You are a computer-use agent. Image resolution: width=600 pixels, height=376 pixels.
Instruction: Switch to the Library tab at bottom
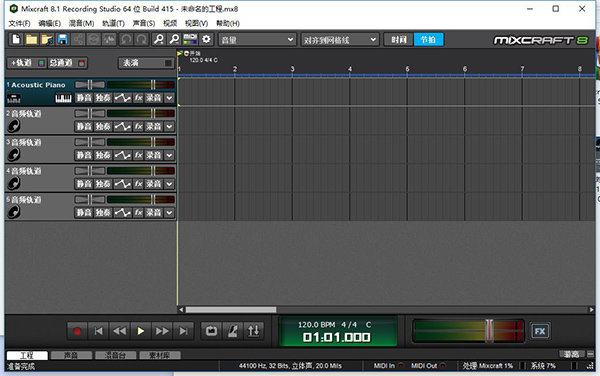pos(160,355)
